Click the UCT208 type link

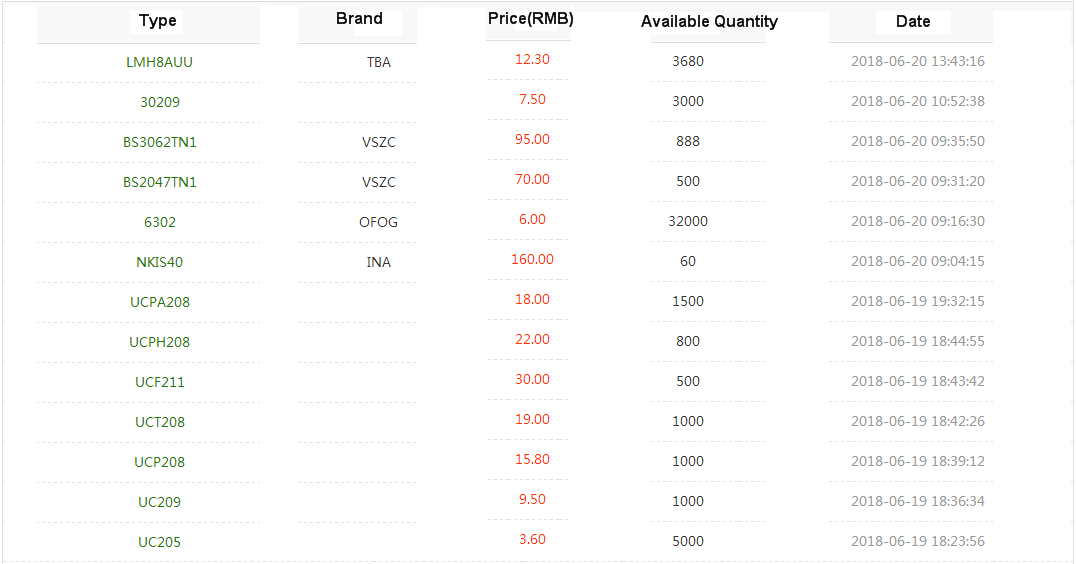pos(160,422)
